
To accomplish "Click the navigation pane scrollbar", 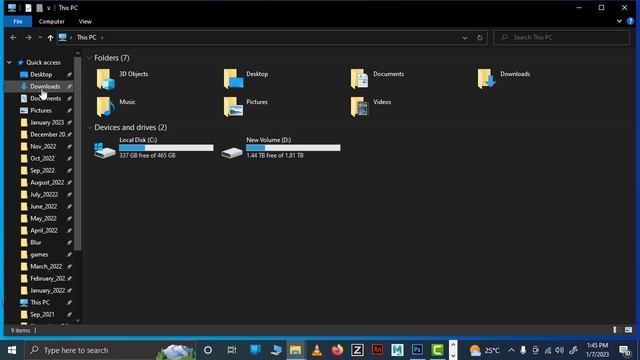I will [78, 153].
